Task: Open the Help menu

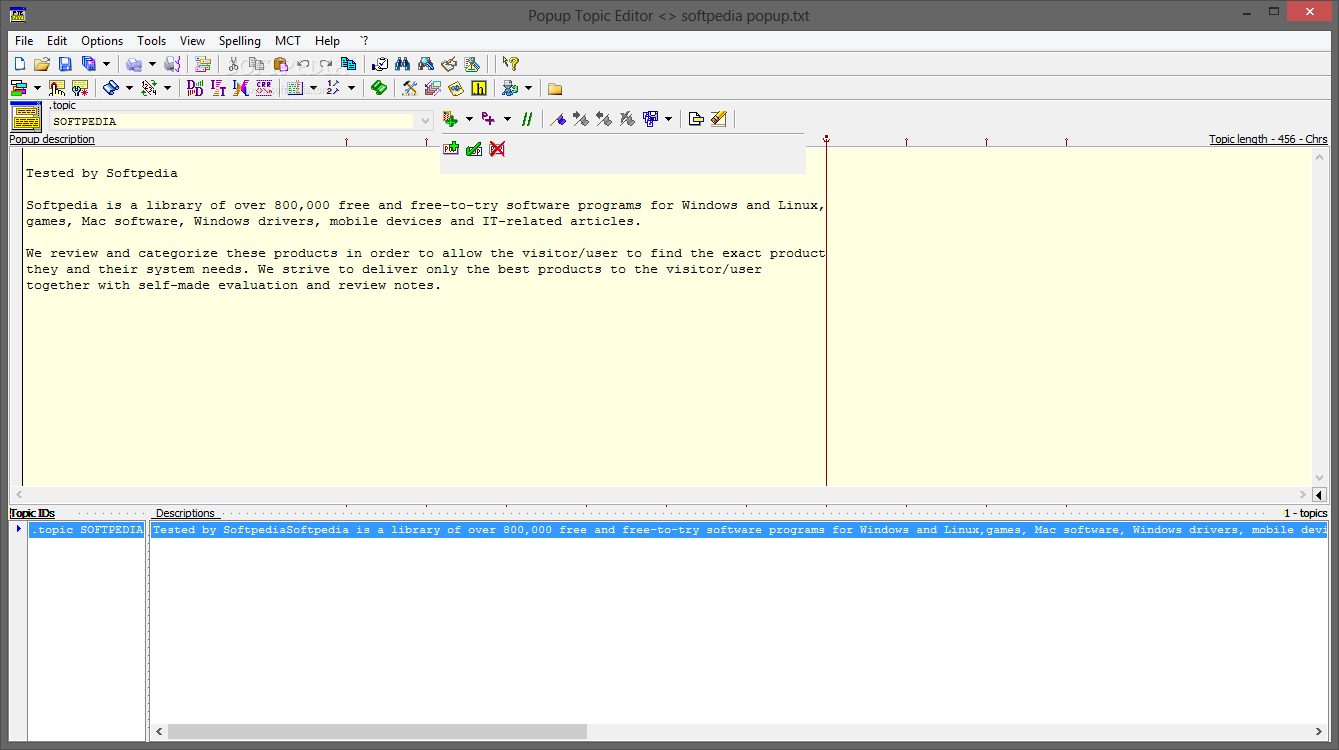Action: tap(327, 41)
